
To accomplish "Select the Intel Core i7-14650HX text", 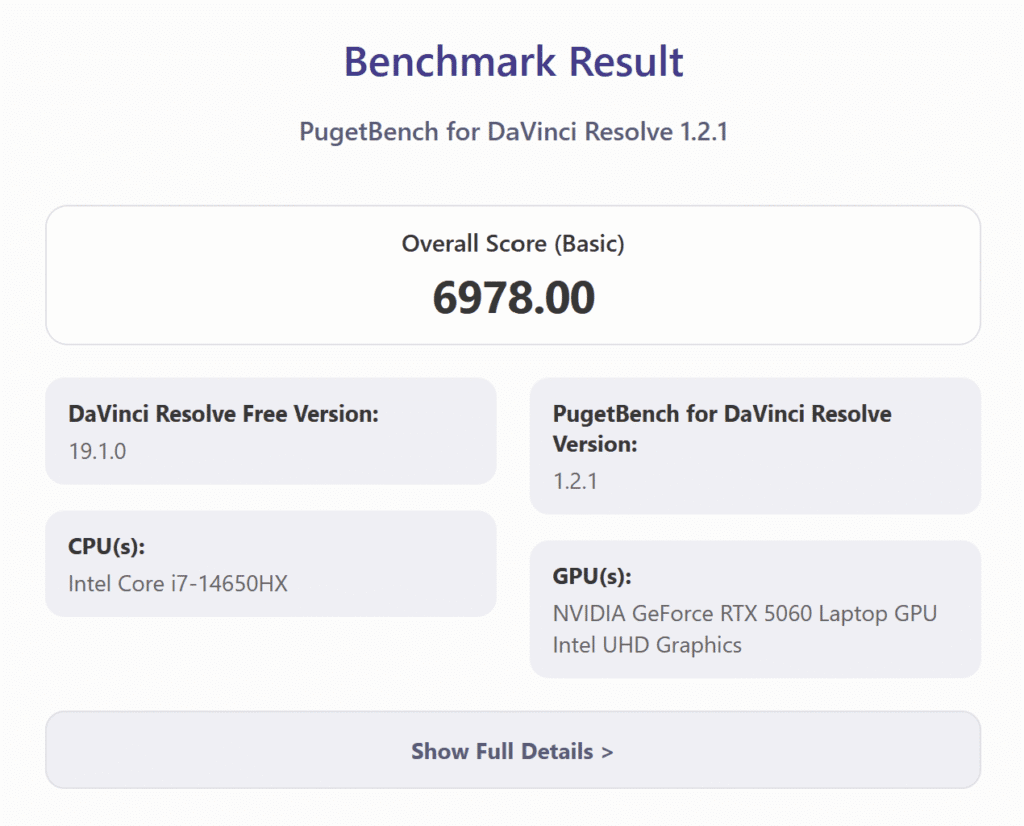I will 177,583.
